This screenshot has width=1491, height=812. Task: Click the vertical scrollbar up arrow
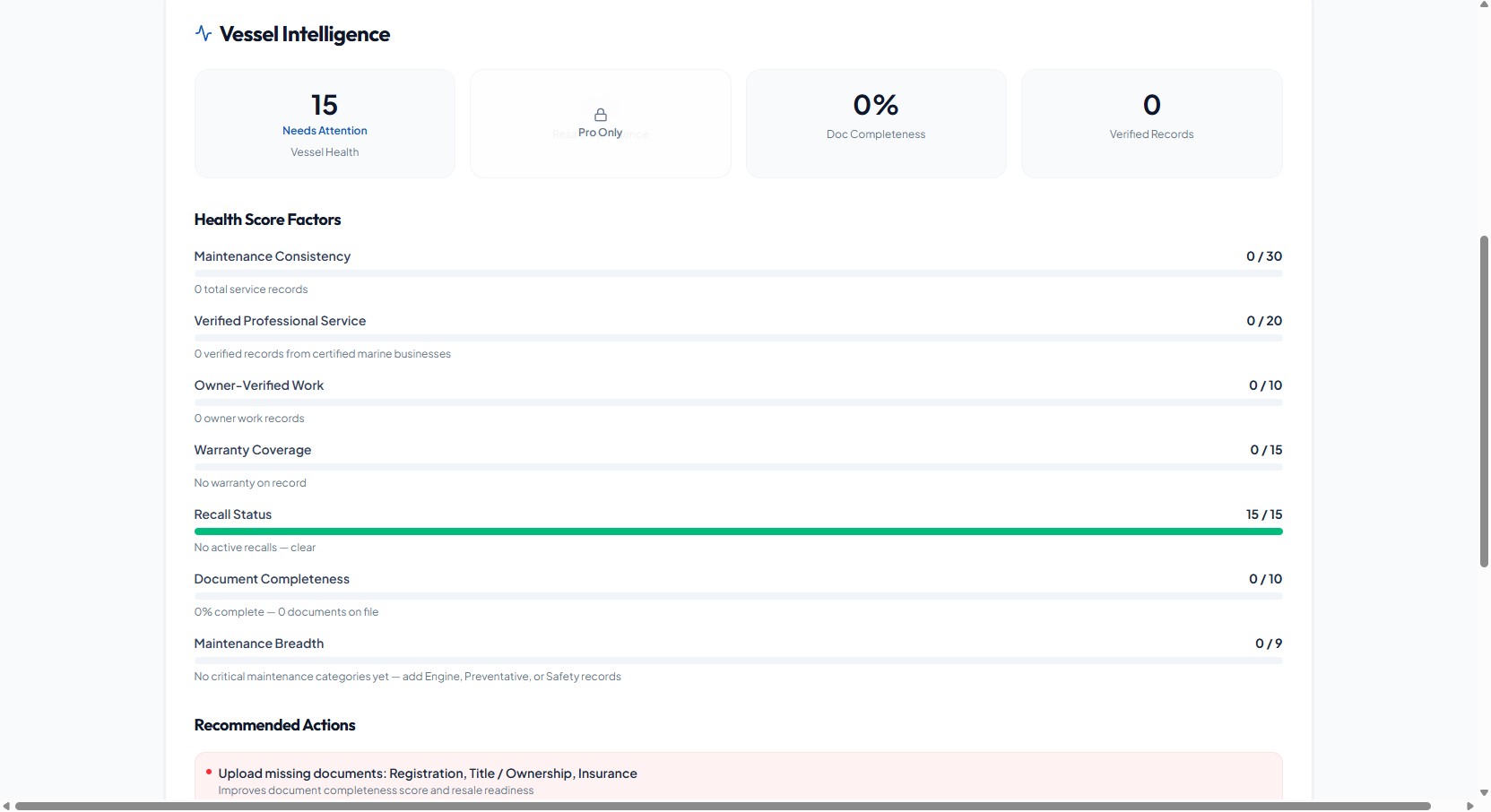[x=1484, y=4]
